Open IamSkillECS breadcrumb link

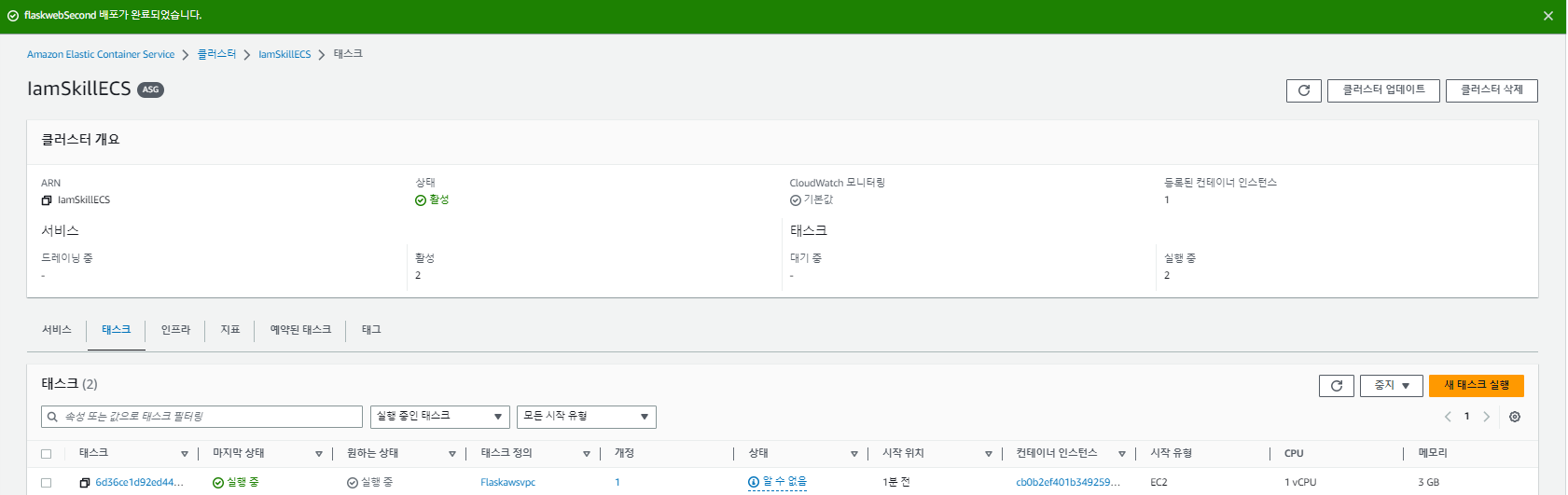tap(284, 55)
